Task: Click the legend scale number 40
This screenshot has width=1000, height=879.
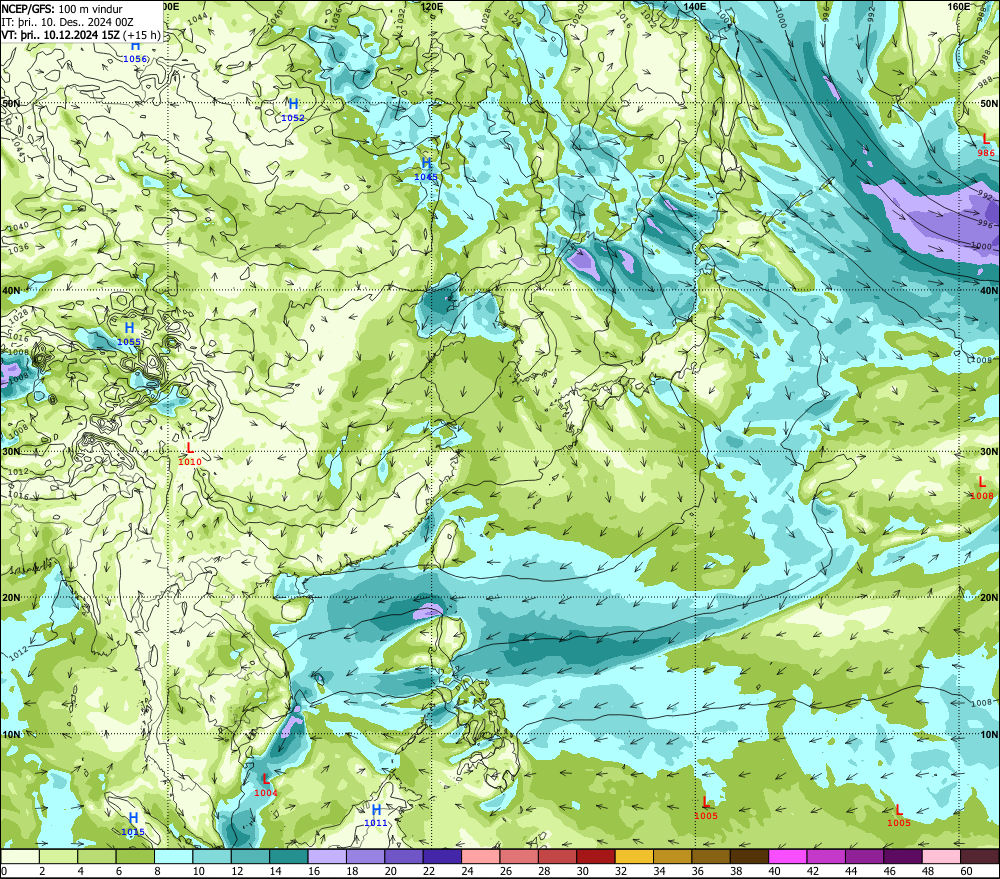Action: (x=774, y=871)
